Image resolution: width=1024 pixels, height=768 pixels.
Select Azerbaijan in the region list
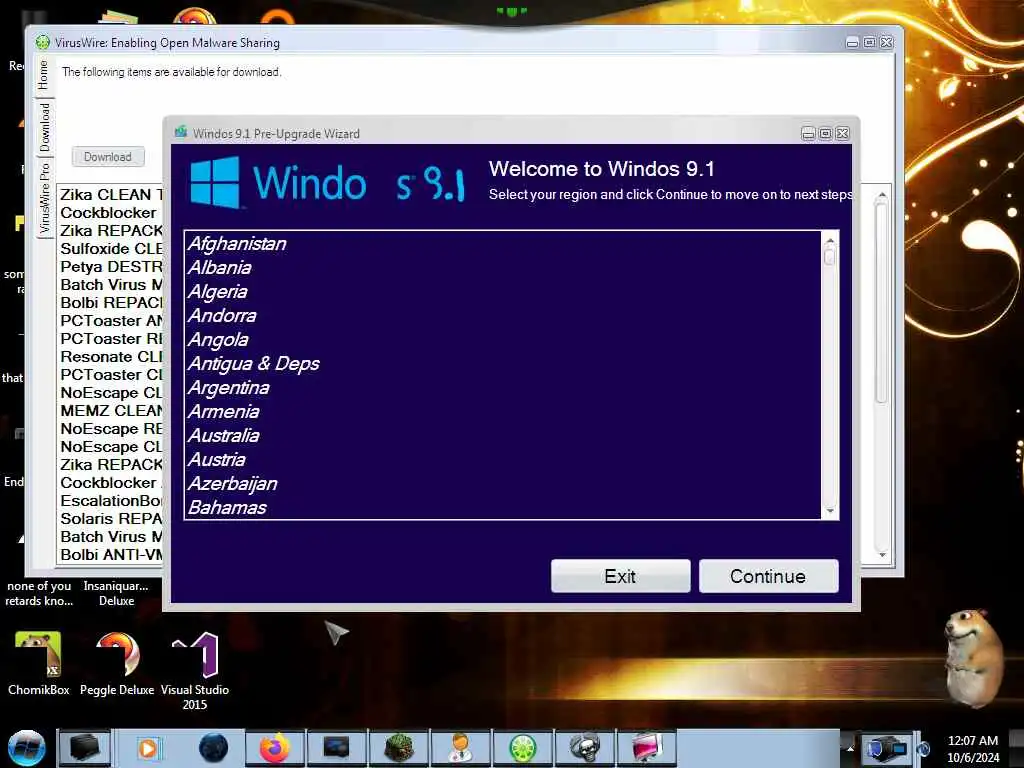coord(503,484)
